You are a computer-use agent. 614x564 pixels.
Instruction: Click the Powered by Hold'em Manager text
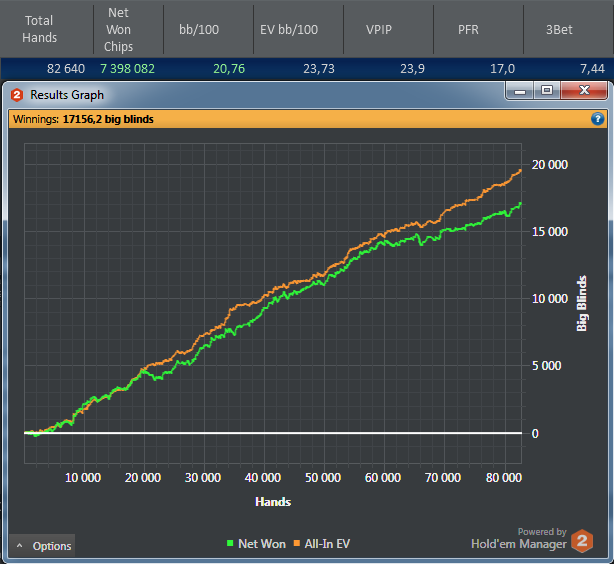point(519,539)
